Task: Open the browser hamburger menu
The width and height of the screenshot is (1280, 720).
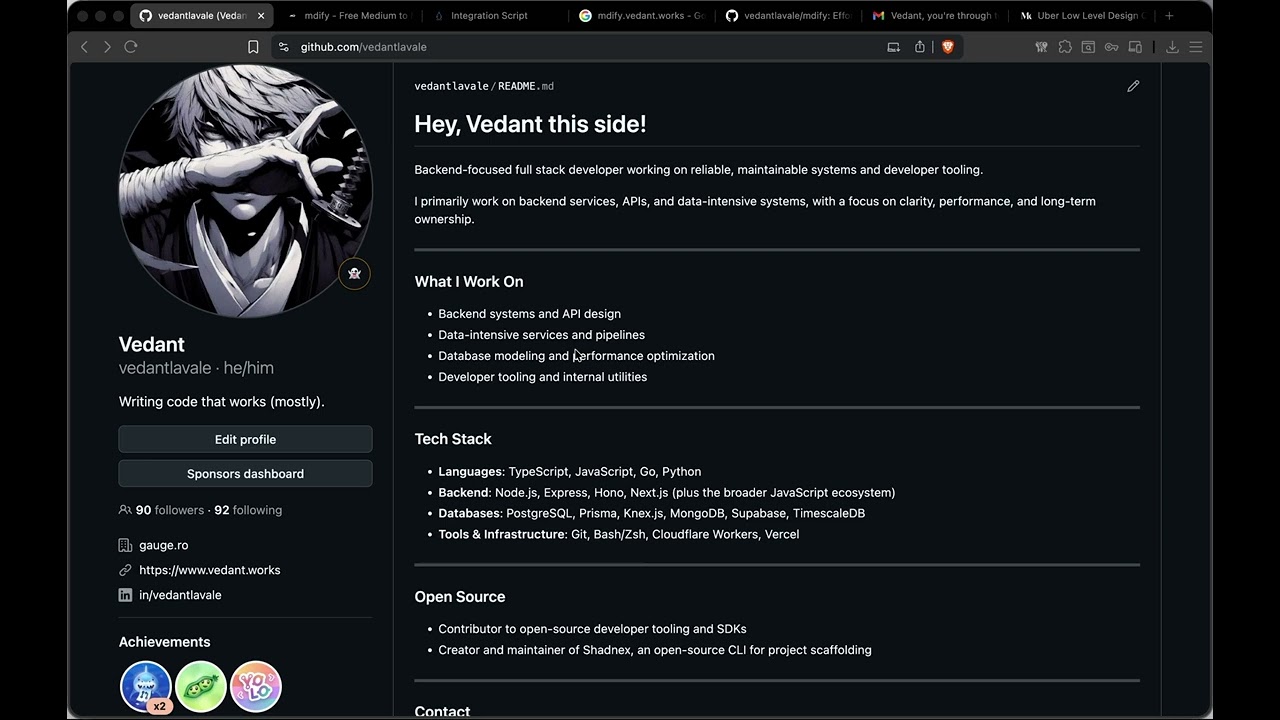Action: coord(1196,47)
